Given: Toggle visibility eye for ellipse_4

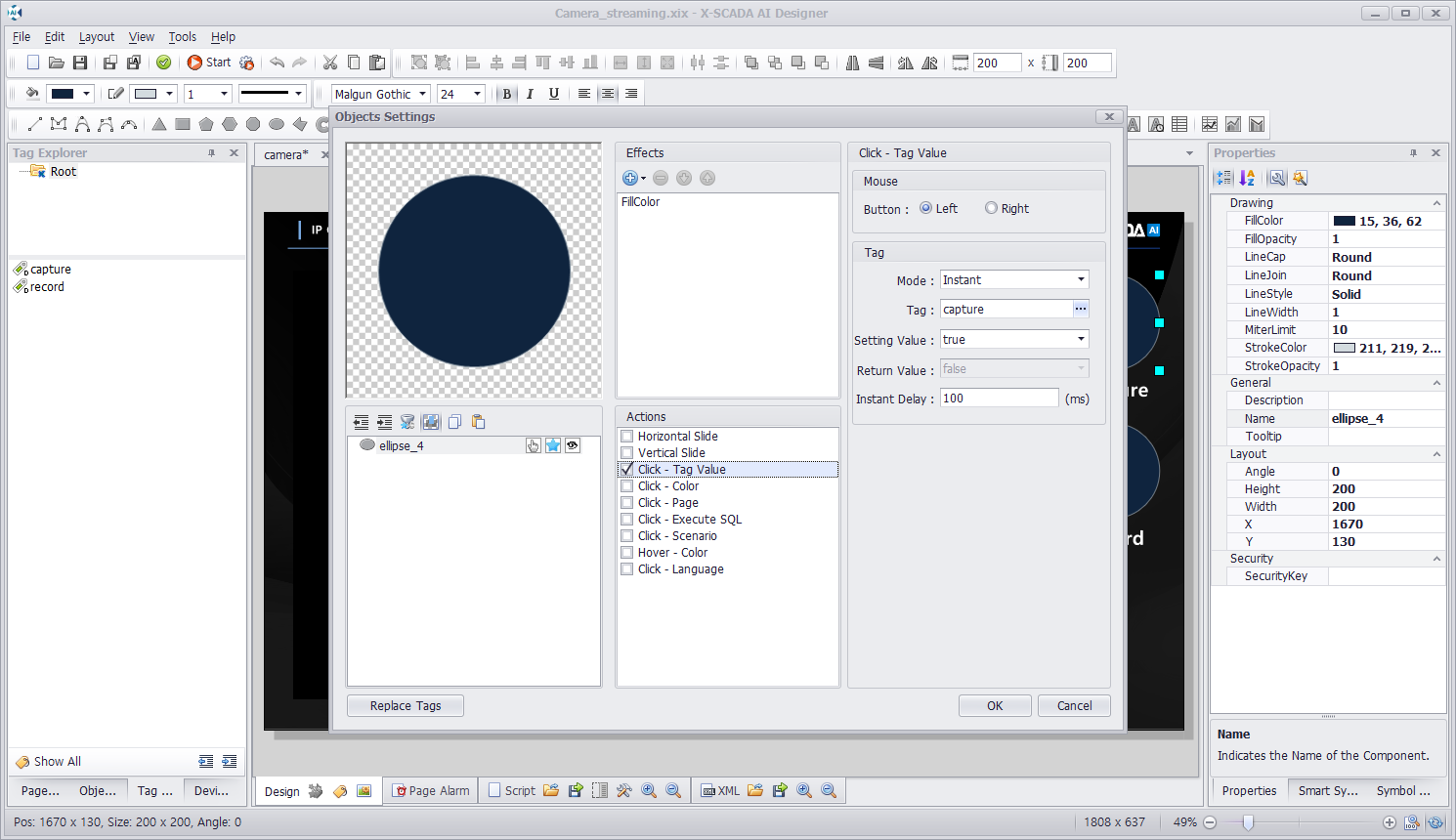Looking at the screenshot, I should (573, 445).
